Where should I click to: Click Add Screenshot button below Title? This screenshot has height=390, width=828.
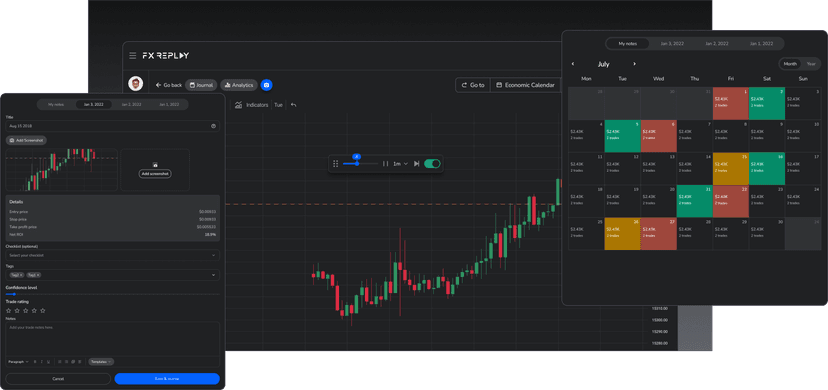pyautogui.click(x=26, y=140)
